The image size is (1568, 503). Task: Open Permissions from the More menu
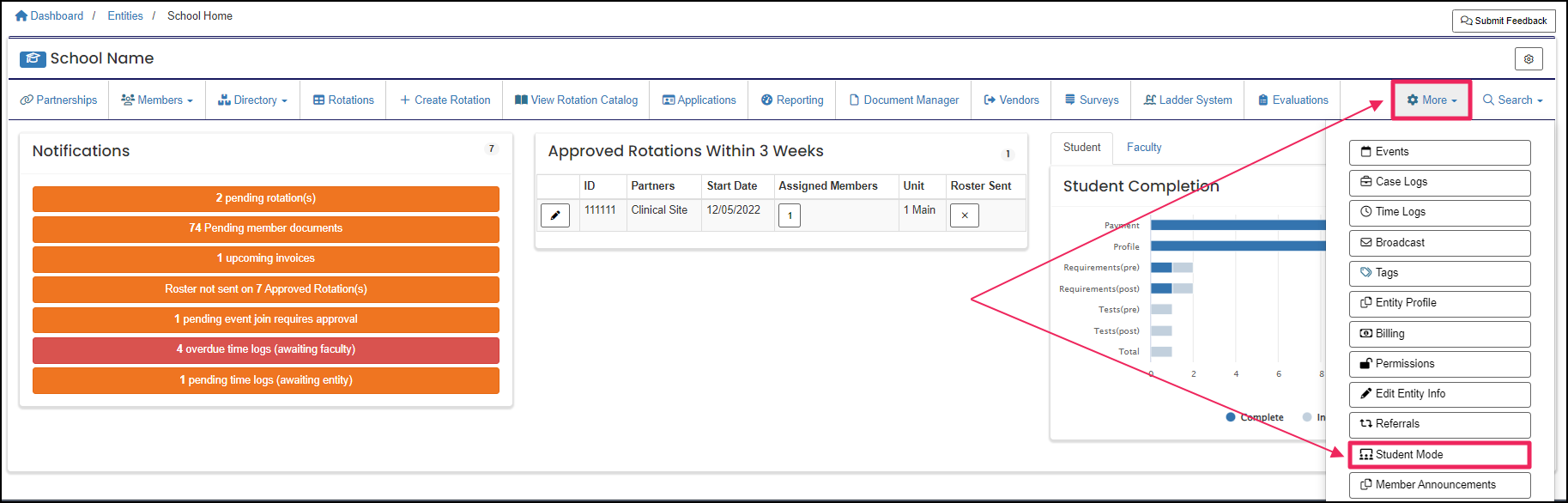pos(1439,364)
